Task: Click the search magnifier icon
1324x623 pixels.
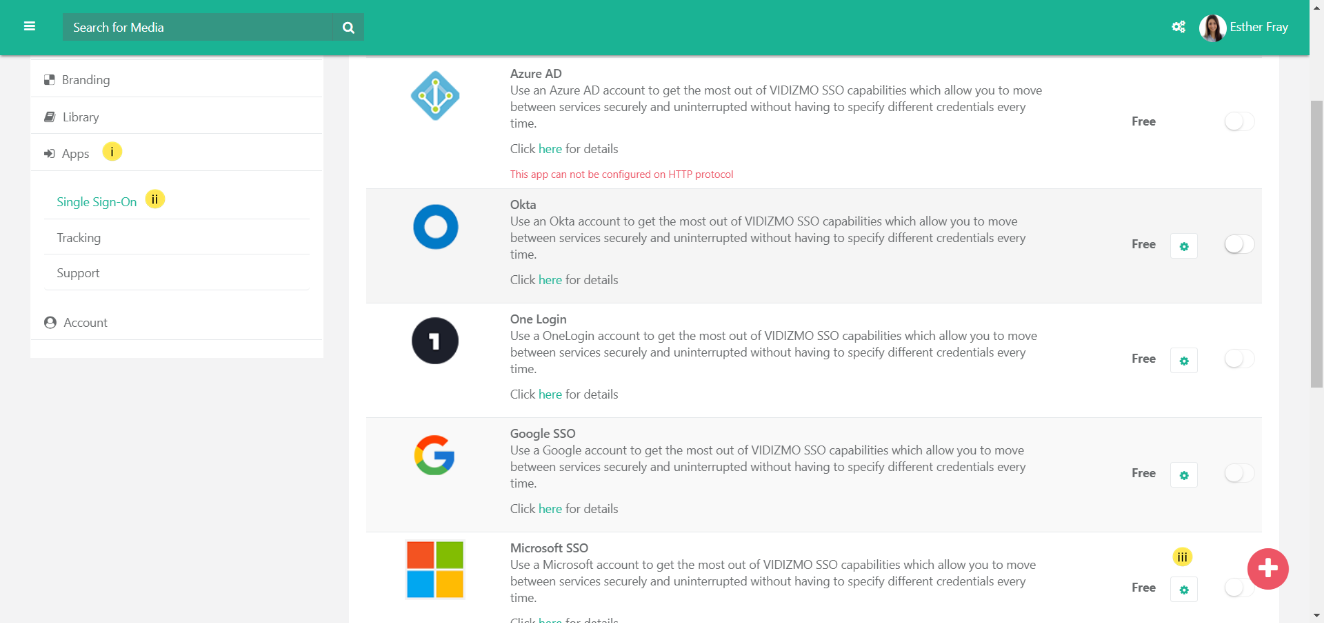Action: 348,28
